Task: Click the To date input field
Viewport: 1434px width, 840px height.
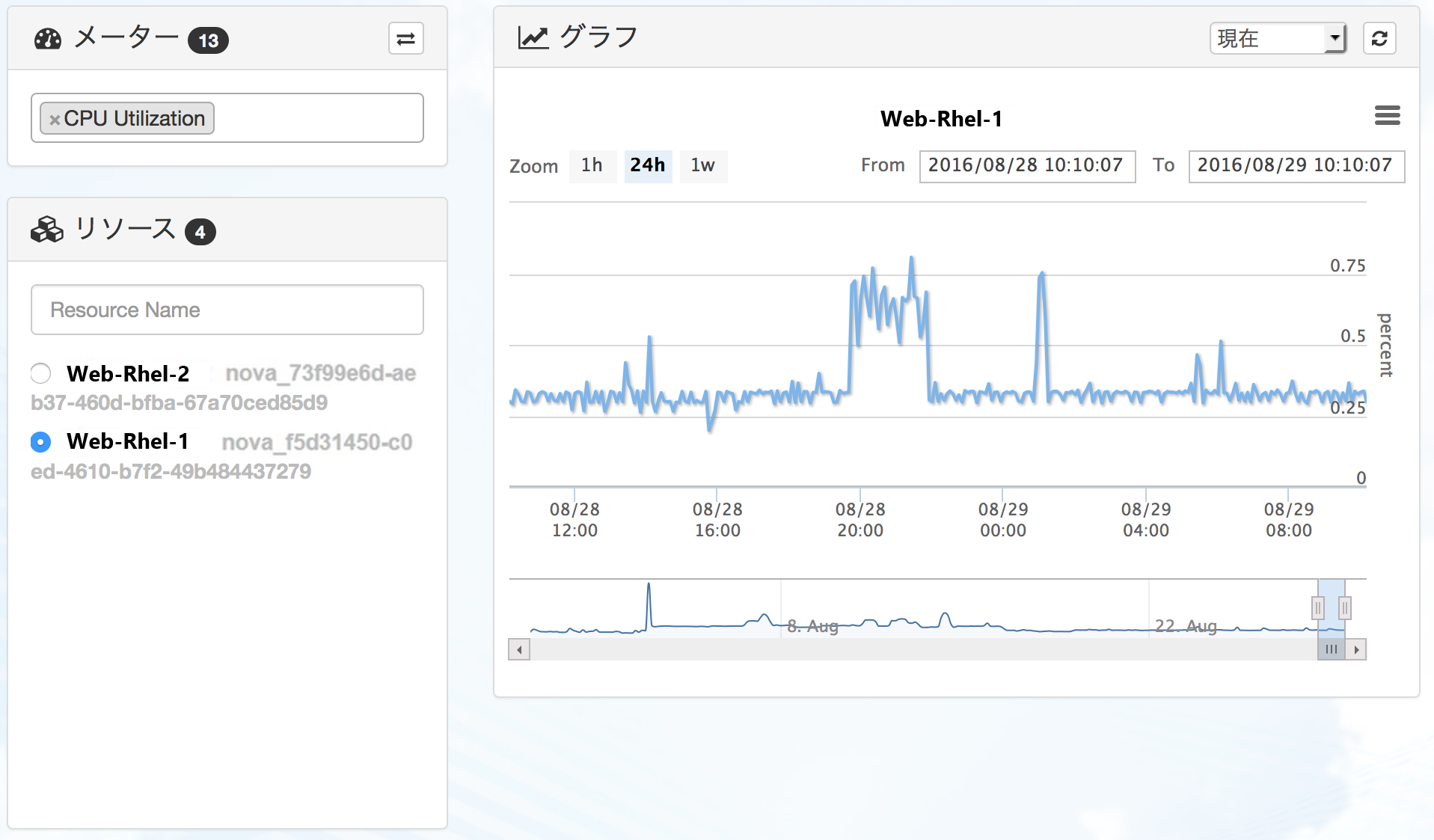Action: pos(1296,165)
